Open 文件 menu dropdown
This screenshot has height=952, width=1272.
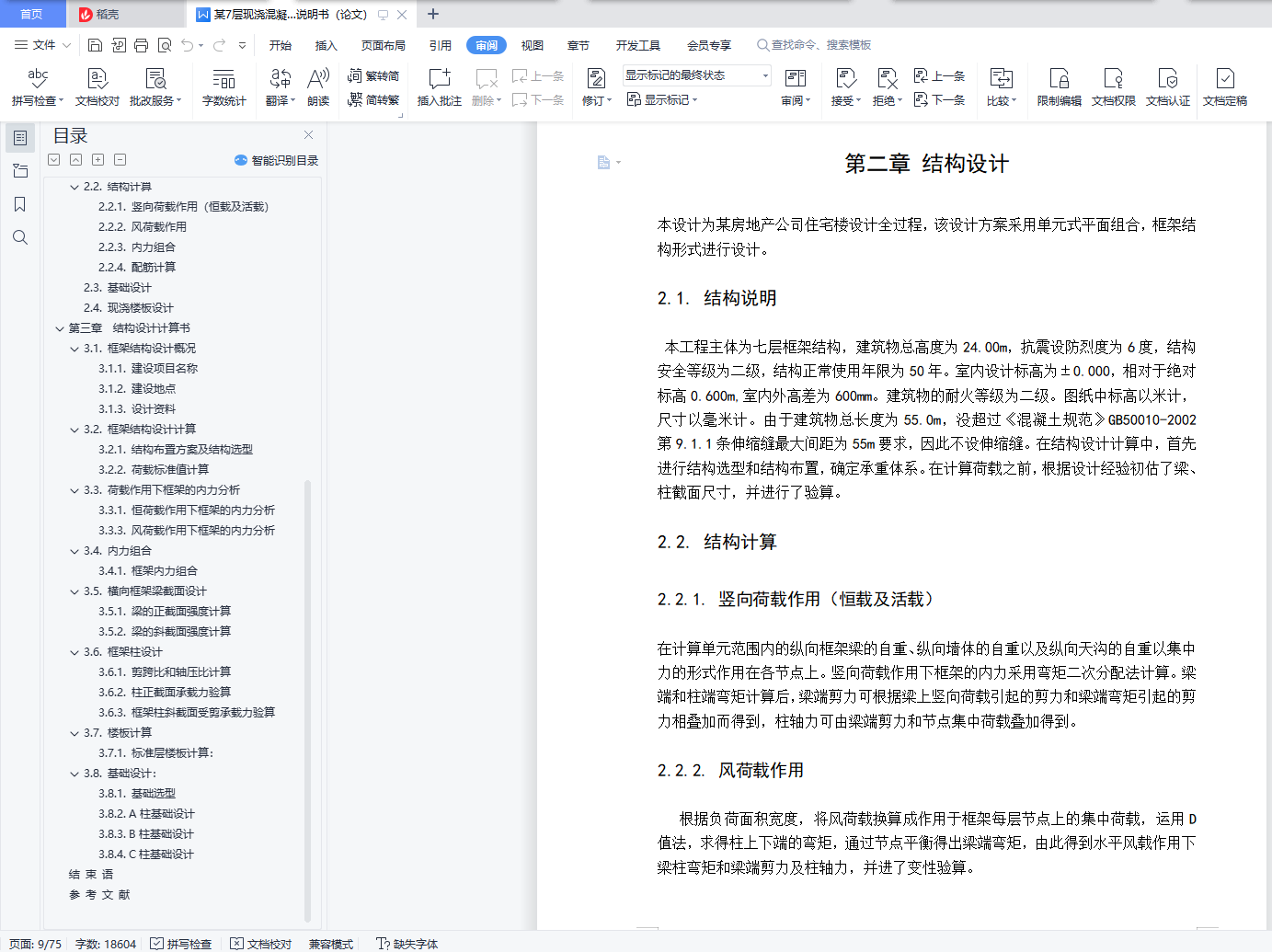point(42,45)
